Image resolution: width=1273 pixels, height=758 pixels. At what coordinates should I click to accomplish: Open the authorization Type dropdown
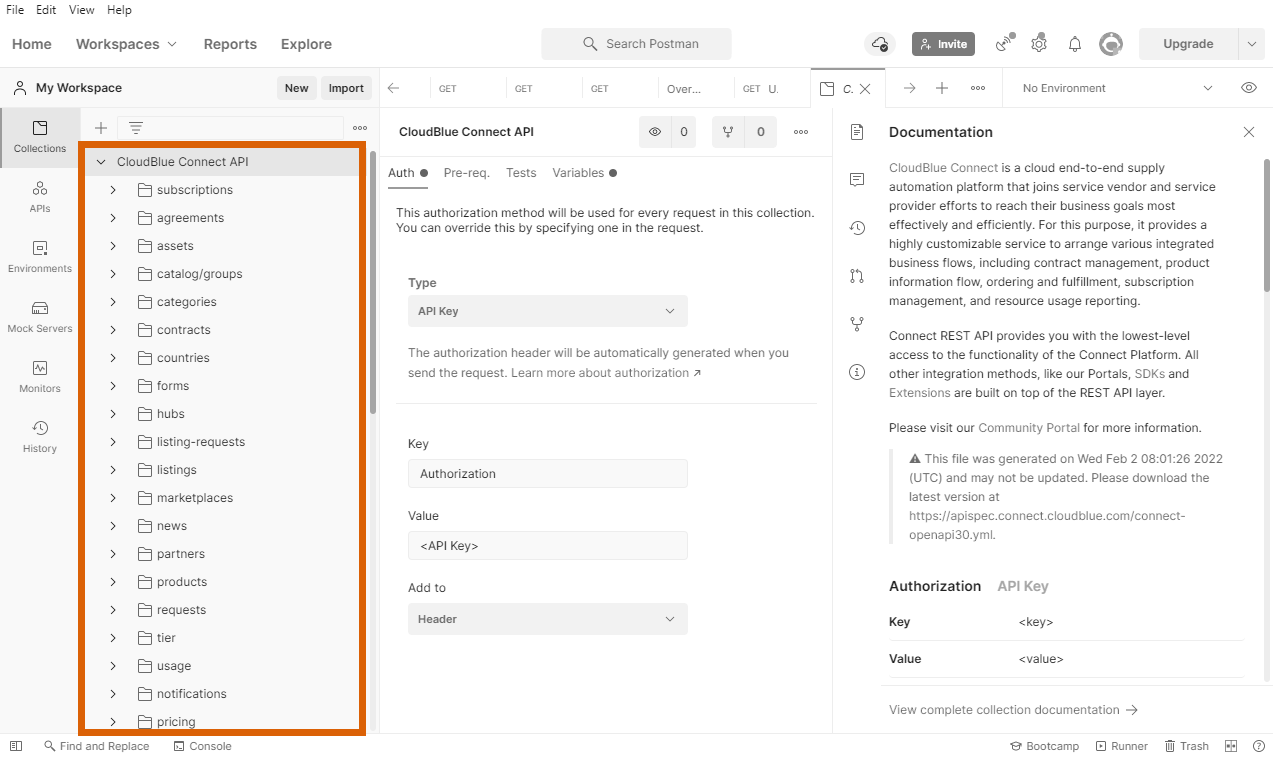pyautogui.click(x=547, y=311)
